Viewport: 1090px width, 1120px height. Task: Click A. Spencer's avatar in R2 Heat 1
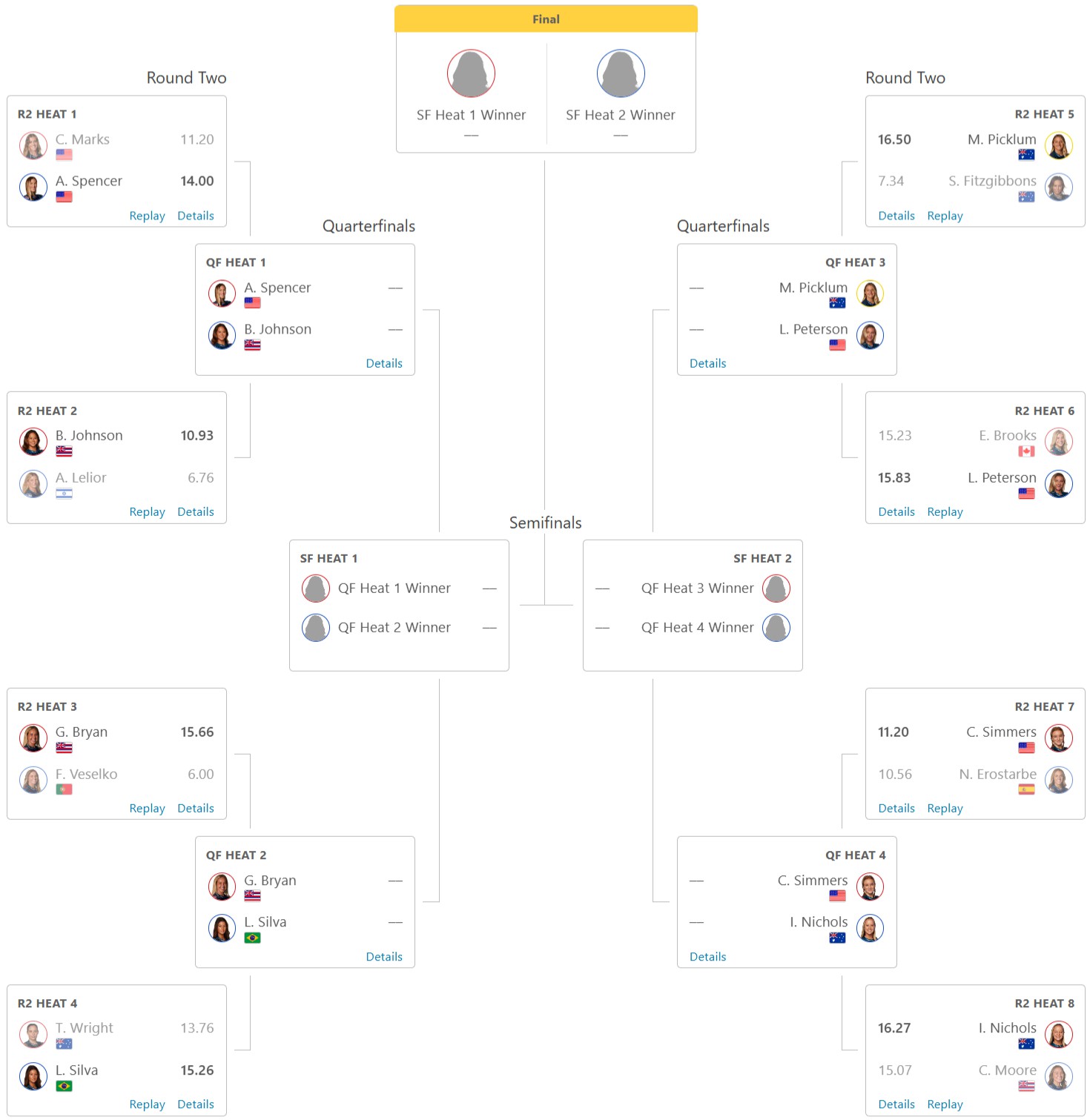click(x=33, y=188)
